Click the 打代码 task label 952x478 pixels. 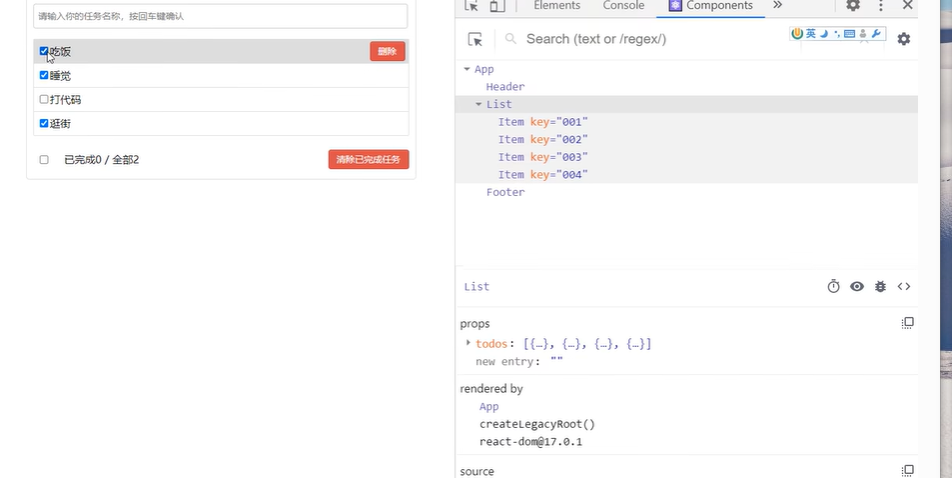[x=66, y=100]
